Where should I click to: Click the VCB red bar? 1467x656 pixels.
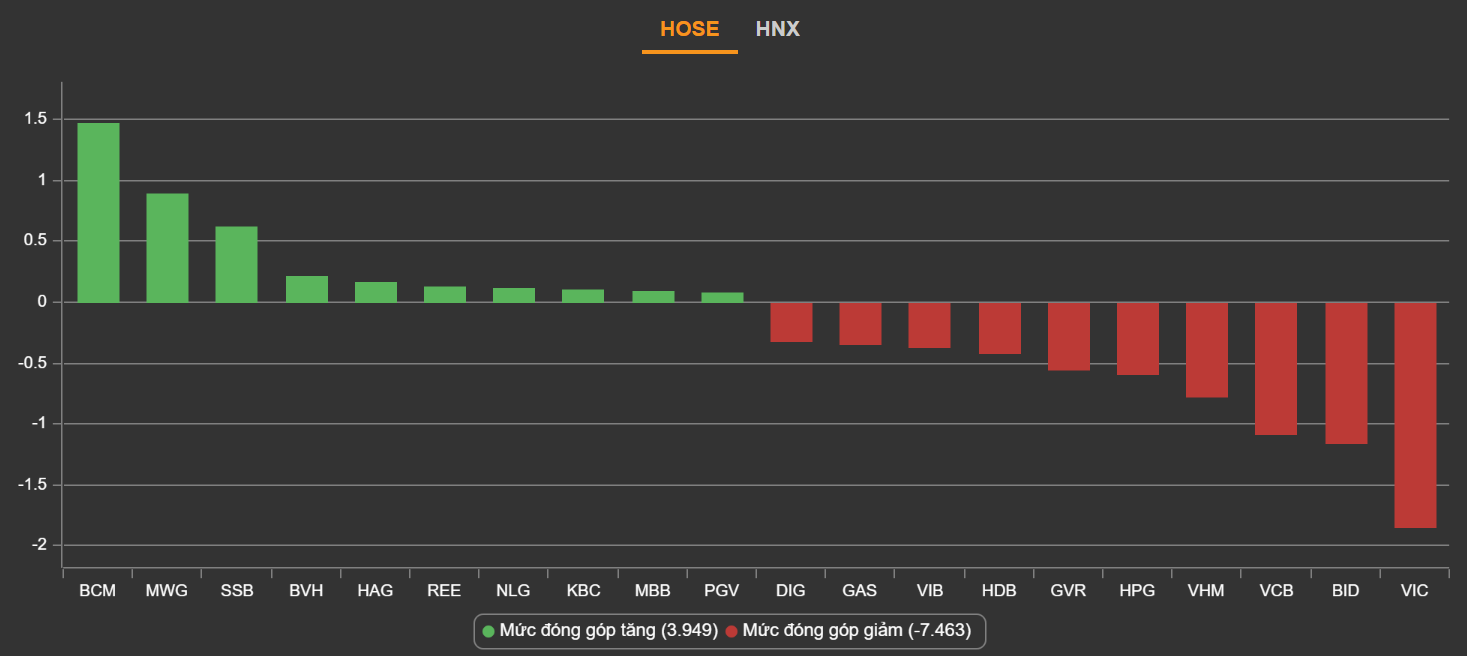pyautogui.click(x=1276, y=368)
